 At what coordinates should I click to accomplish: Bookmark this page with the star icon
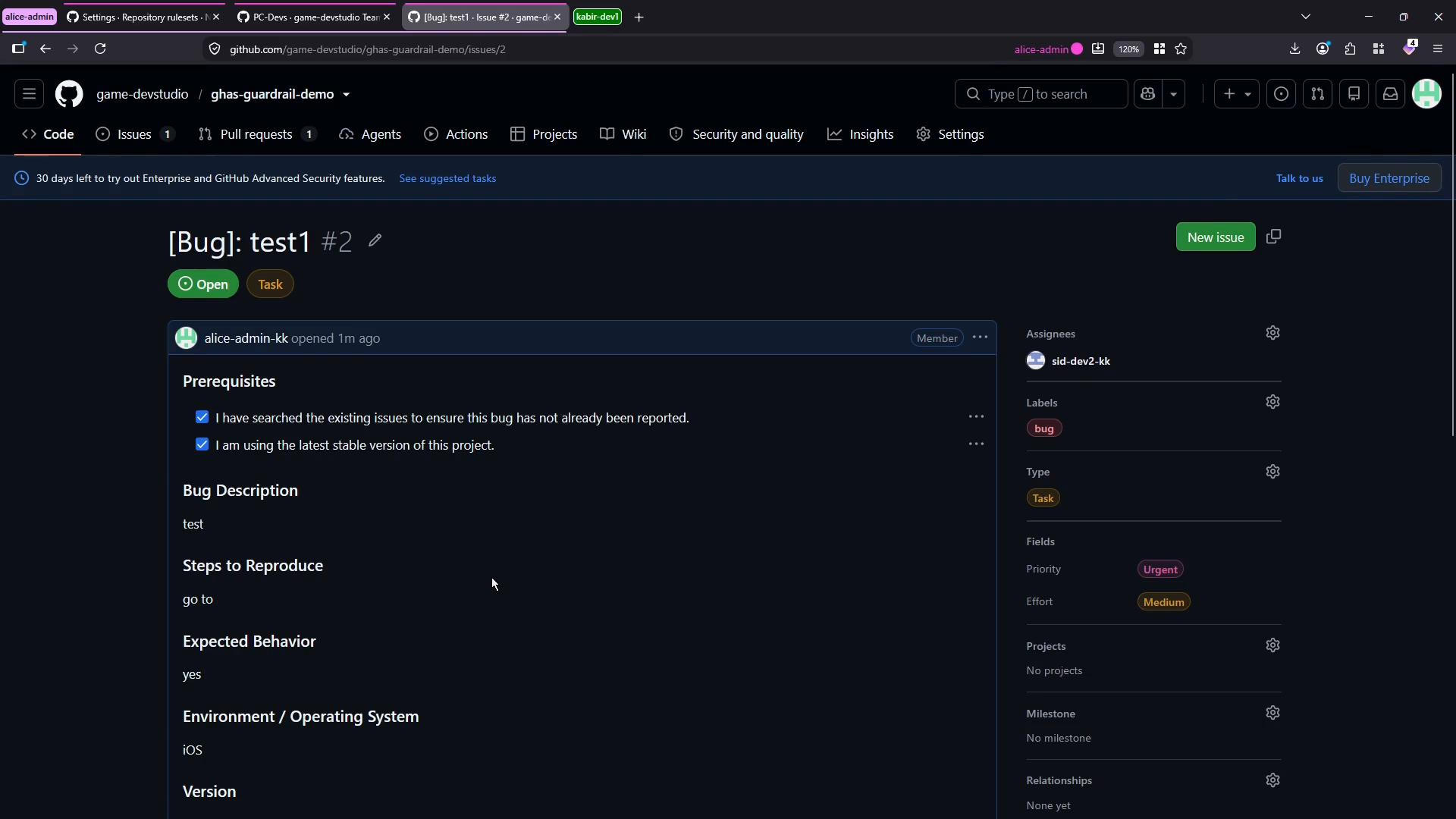[x=1181, y=49]
